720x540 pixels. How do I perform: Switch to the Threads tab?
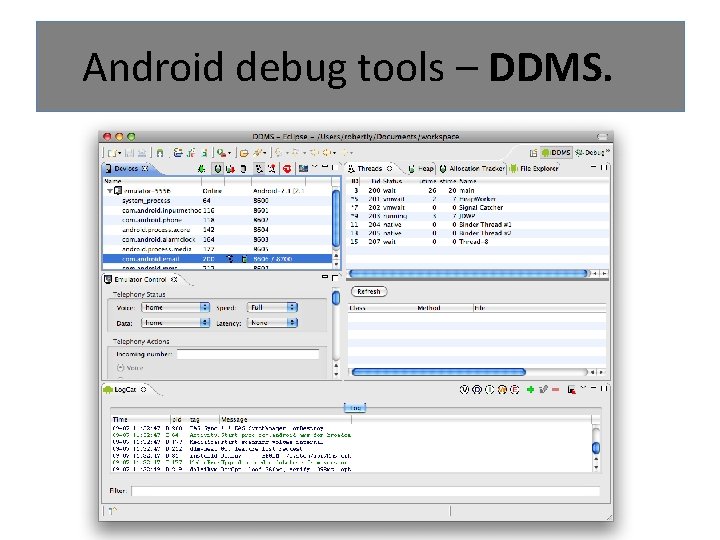pyautogui.click(x=371, y=169)
